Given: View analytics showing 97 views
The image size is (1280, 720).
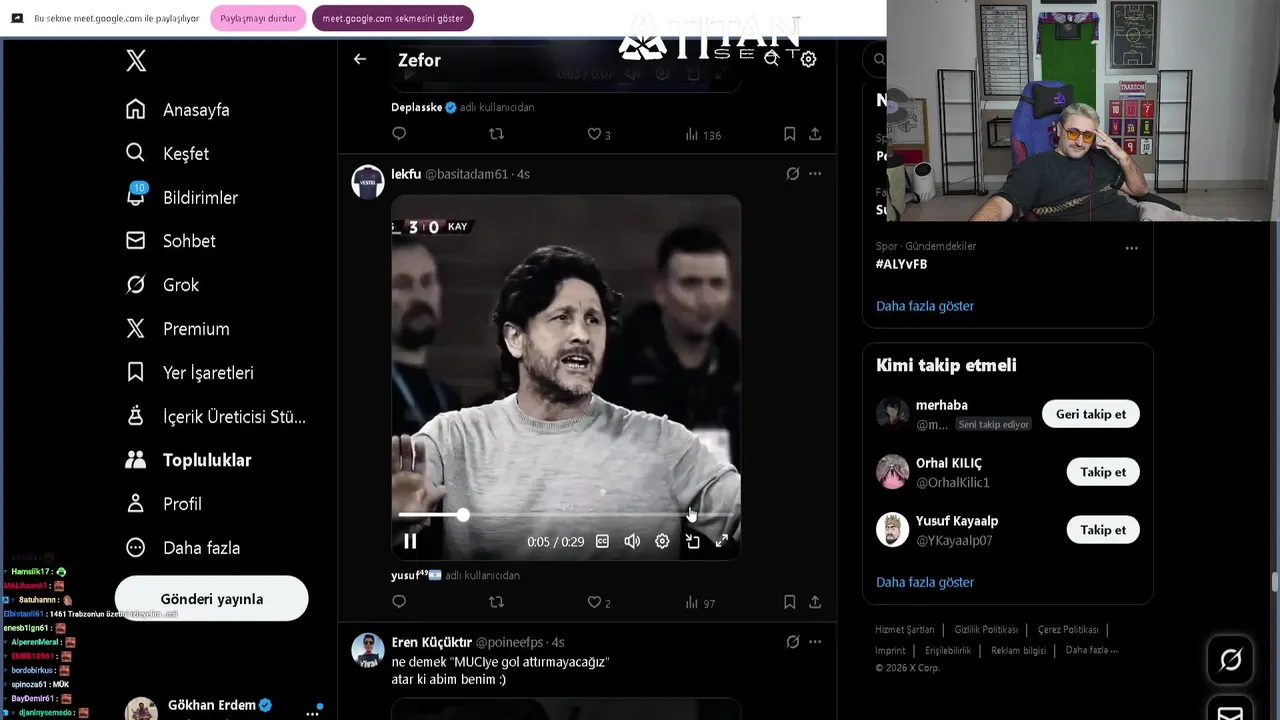Looking at the screenshot, I should point(700,603).
